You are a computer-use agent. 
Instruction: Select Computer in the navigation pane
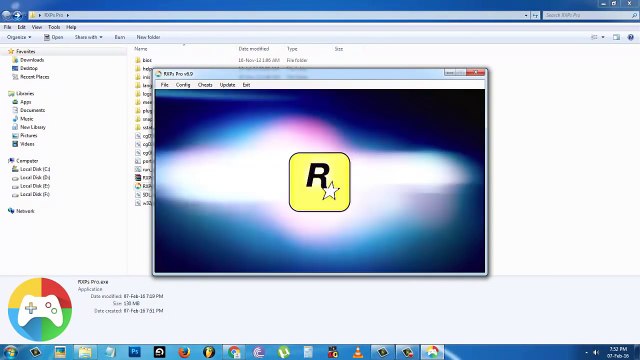coord(27,161)
